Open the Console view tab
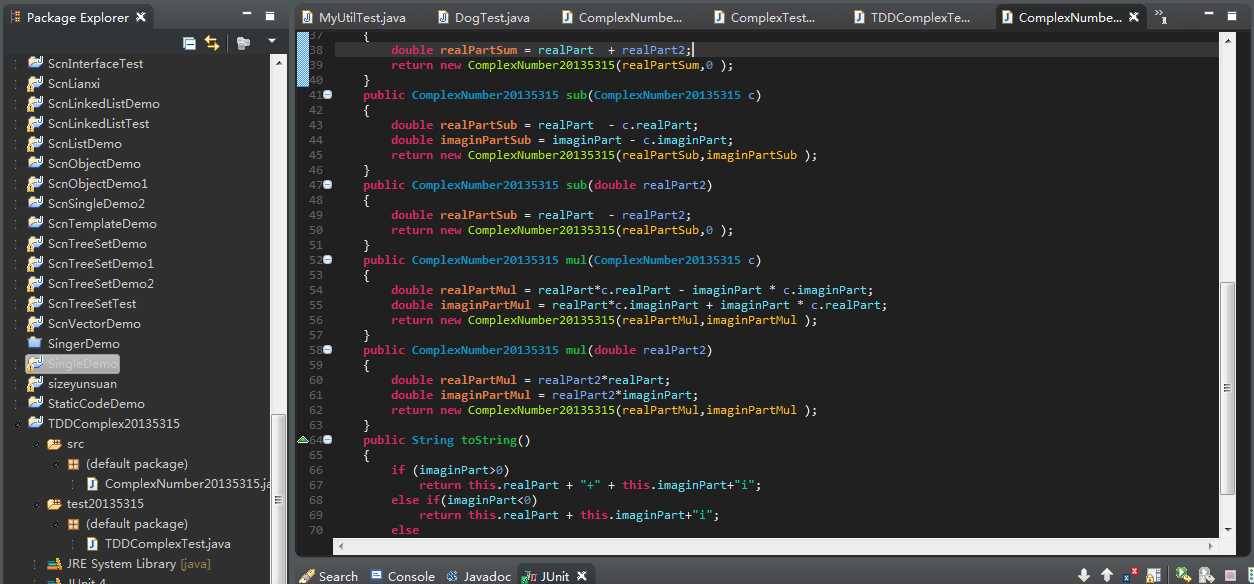 pyautogui.click(x=403, y=576)
